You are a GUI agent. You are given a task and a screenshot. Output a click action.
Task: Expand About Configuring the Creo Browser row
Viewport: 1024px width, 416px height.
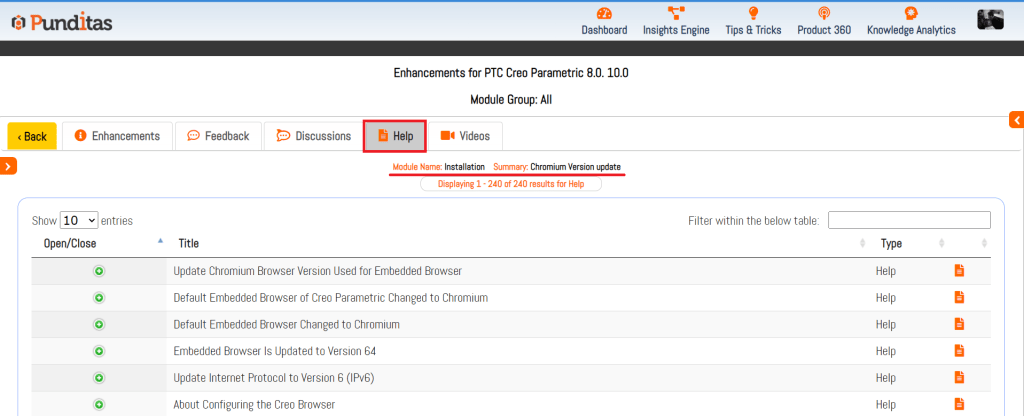[99, 405]
